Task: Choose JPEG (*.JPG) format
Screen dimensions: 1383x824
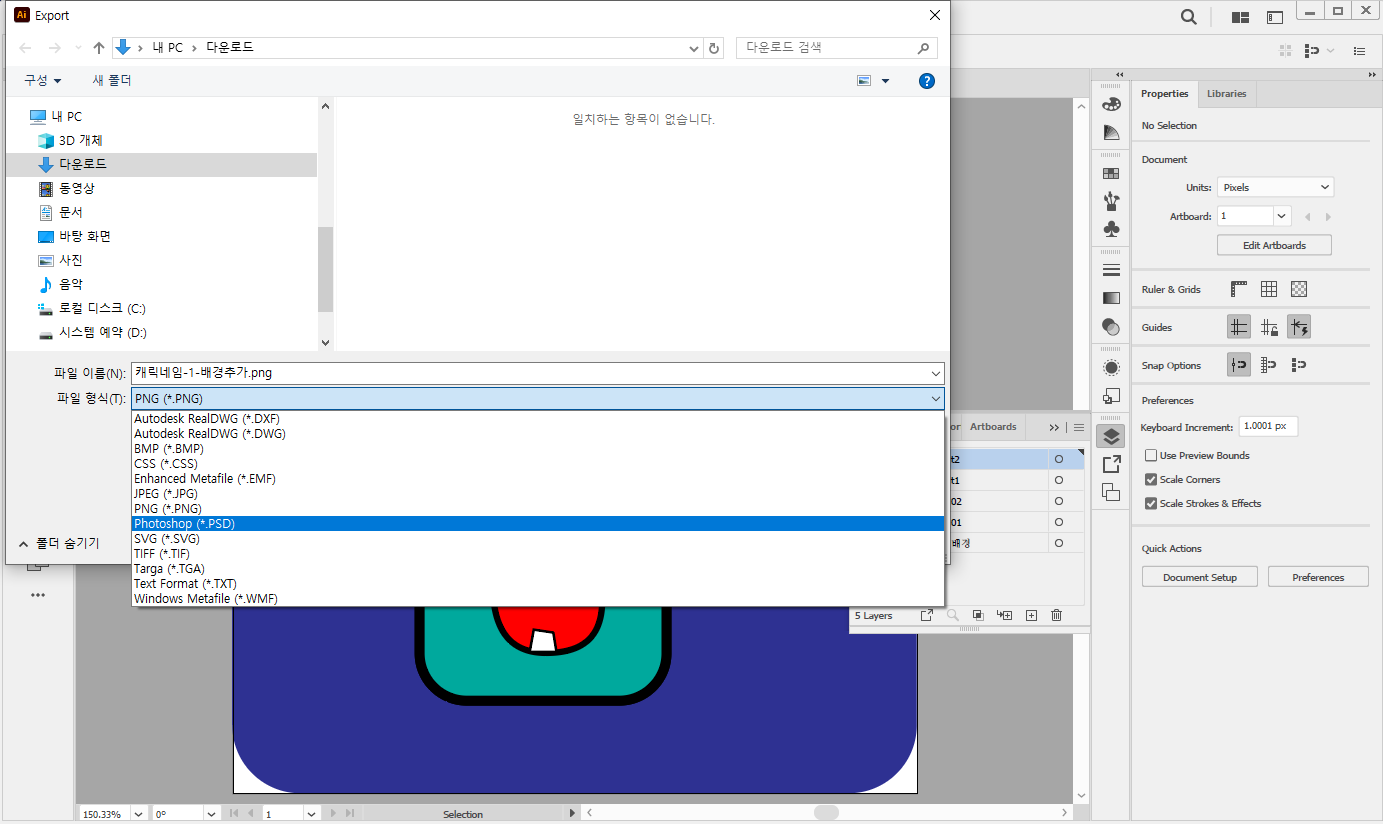Action: coord(538,493)
